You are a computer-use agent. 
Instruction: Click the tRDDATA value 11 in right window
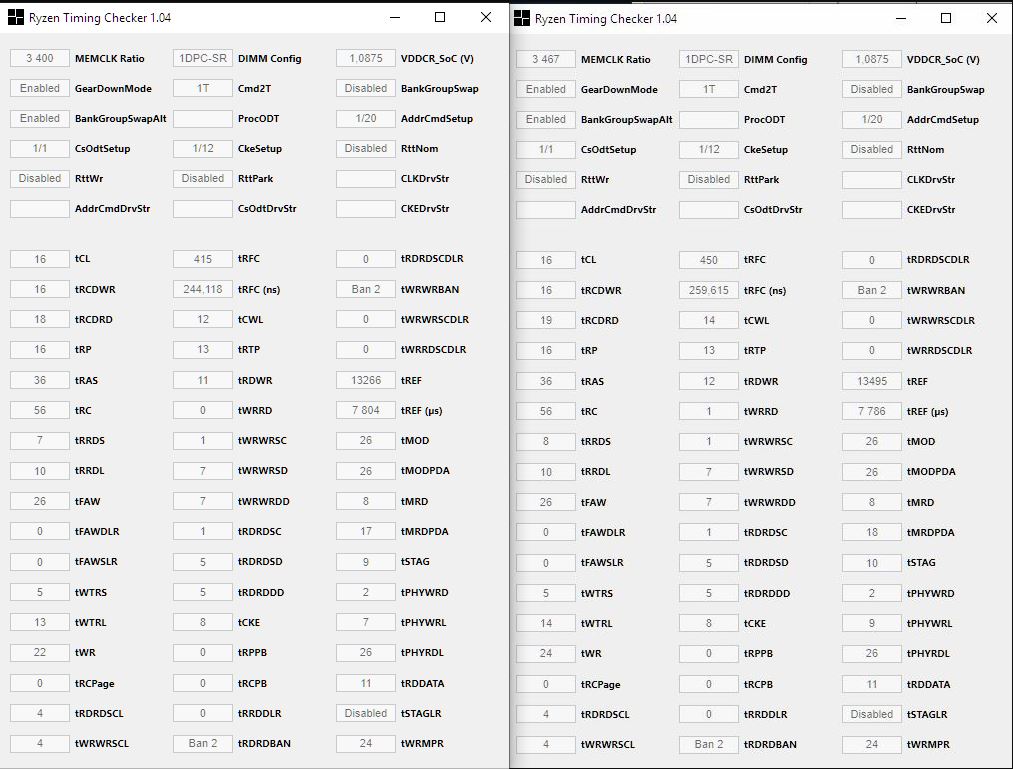click(872, 684)
